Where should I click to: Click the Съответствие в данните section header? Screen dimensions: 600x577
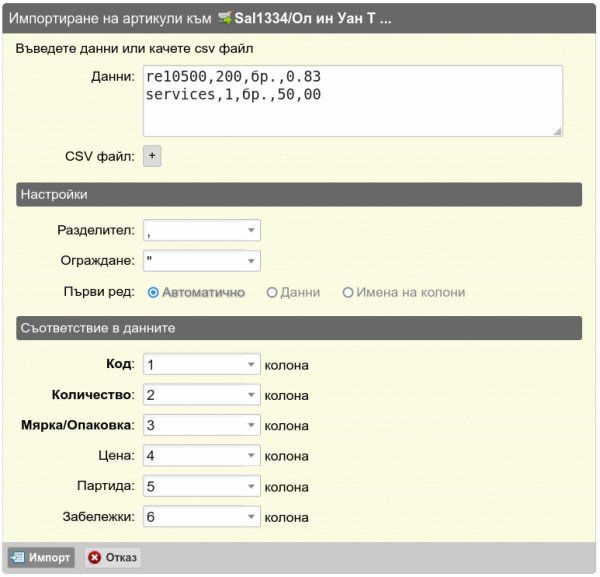(299, 328)
